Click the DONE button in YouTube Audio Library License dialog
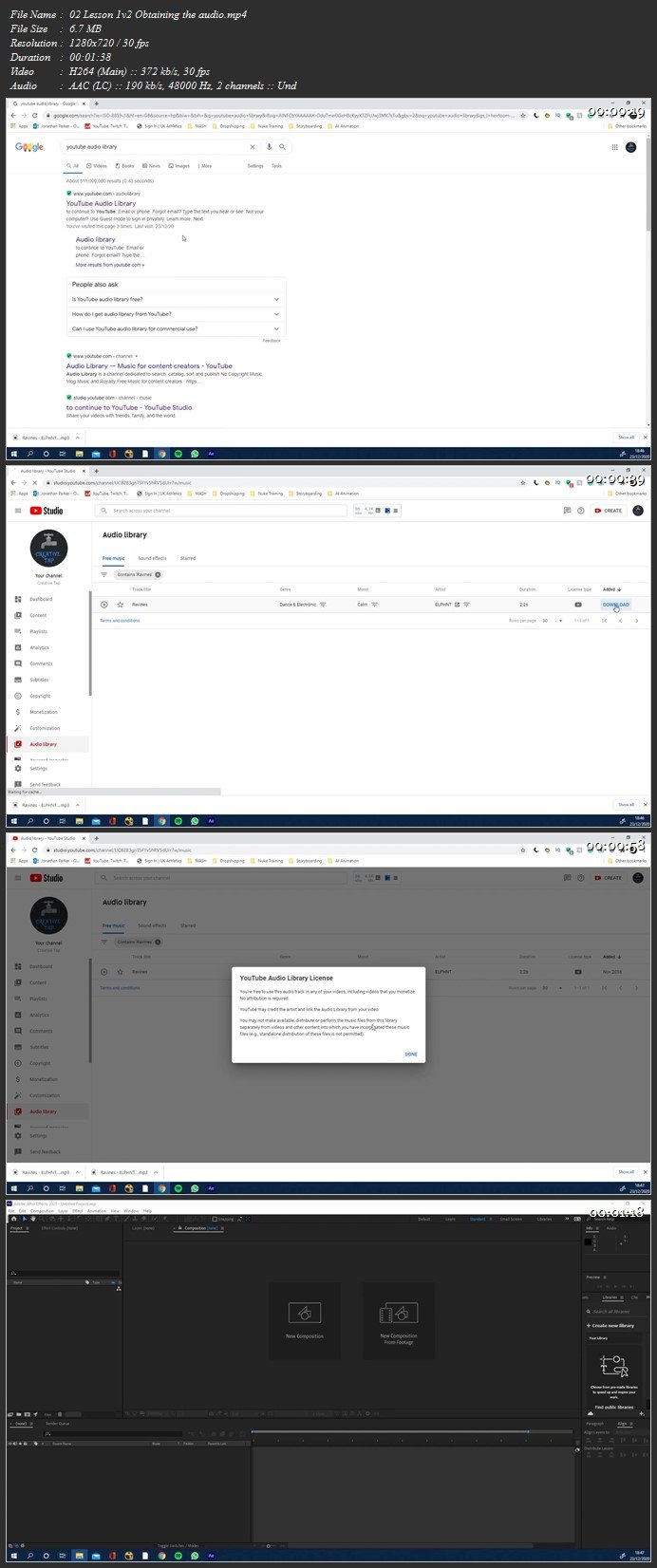Viewport: 657px width, 1568px height. (x=411, y=1054)
